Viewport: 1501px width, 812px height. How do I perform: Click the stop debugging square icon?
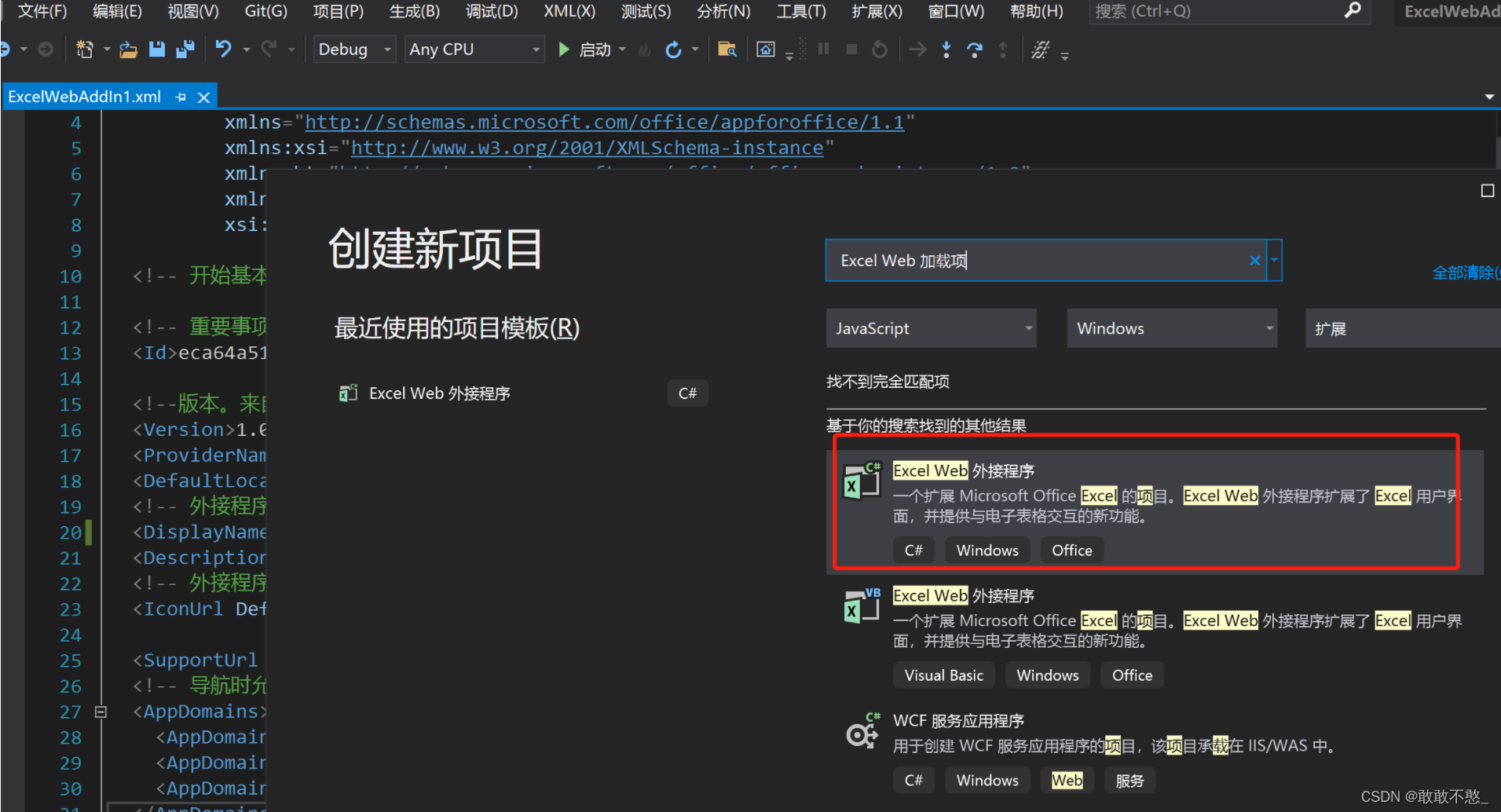(851, 49)
